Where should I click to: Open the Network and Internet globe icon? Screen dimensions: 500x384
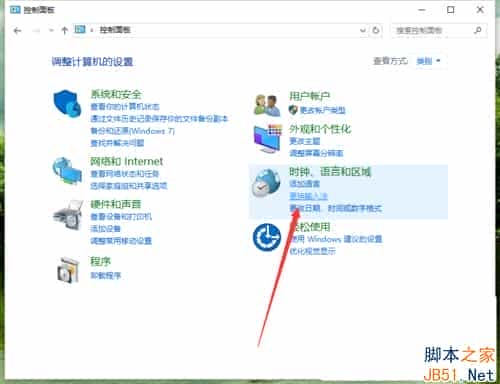(67, 171)
